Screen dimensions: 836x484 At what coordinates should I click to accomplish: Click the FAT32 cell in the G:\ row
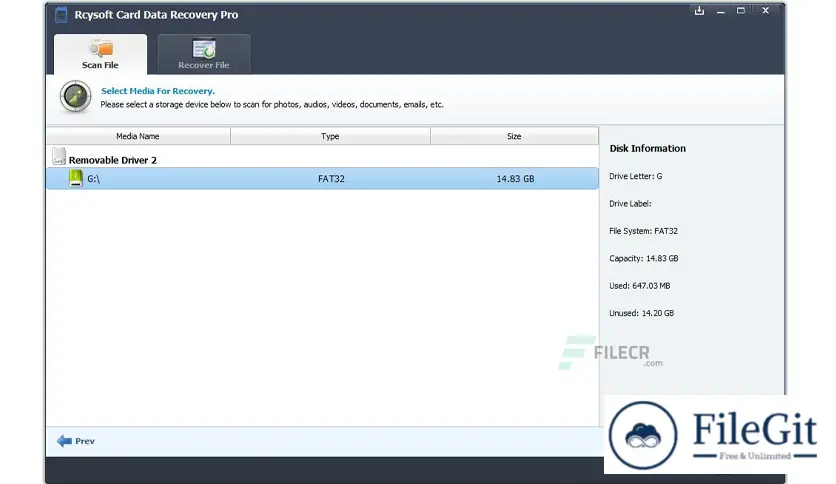(x=331, y=179)
